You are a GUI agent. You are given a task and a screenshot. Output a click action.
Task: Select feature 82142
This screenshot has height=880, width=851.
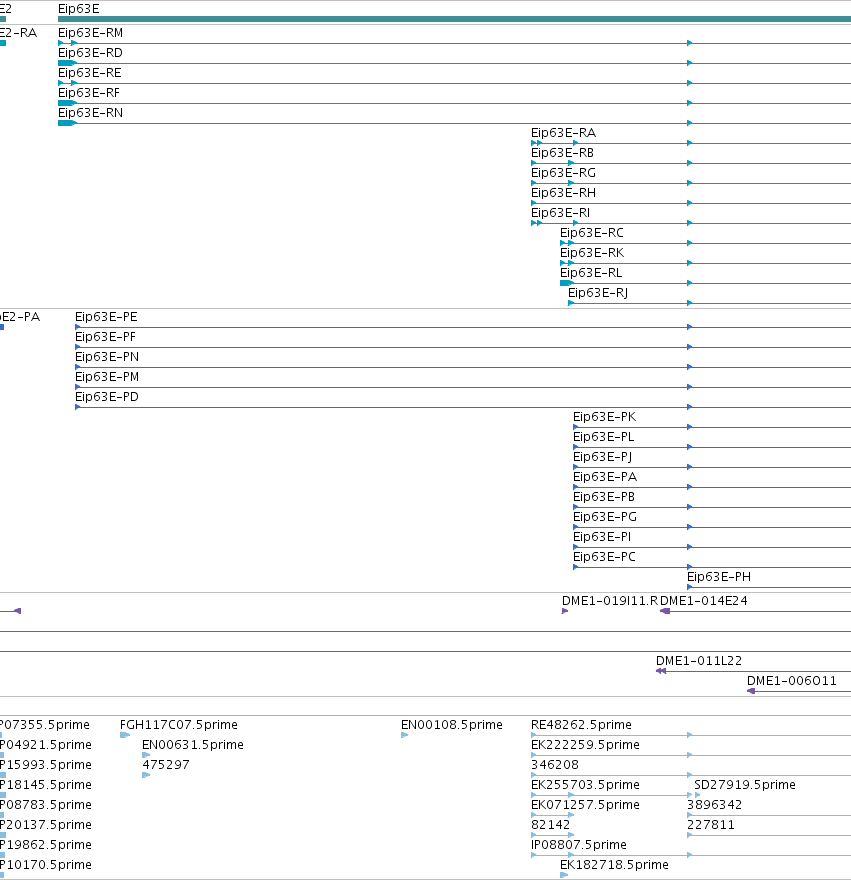pyautogui.click(x=550, y=825)
